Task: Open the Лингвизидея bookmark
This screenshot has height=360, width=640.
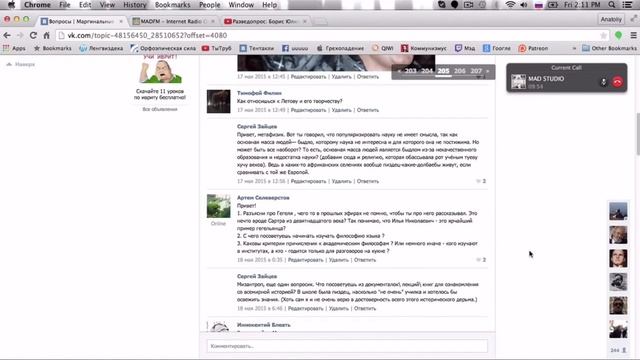Action: 101,48
